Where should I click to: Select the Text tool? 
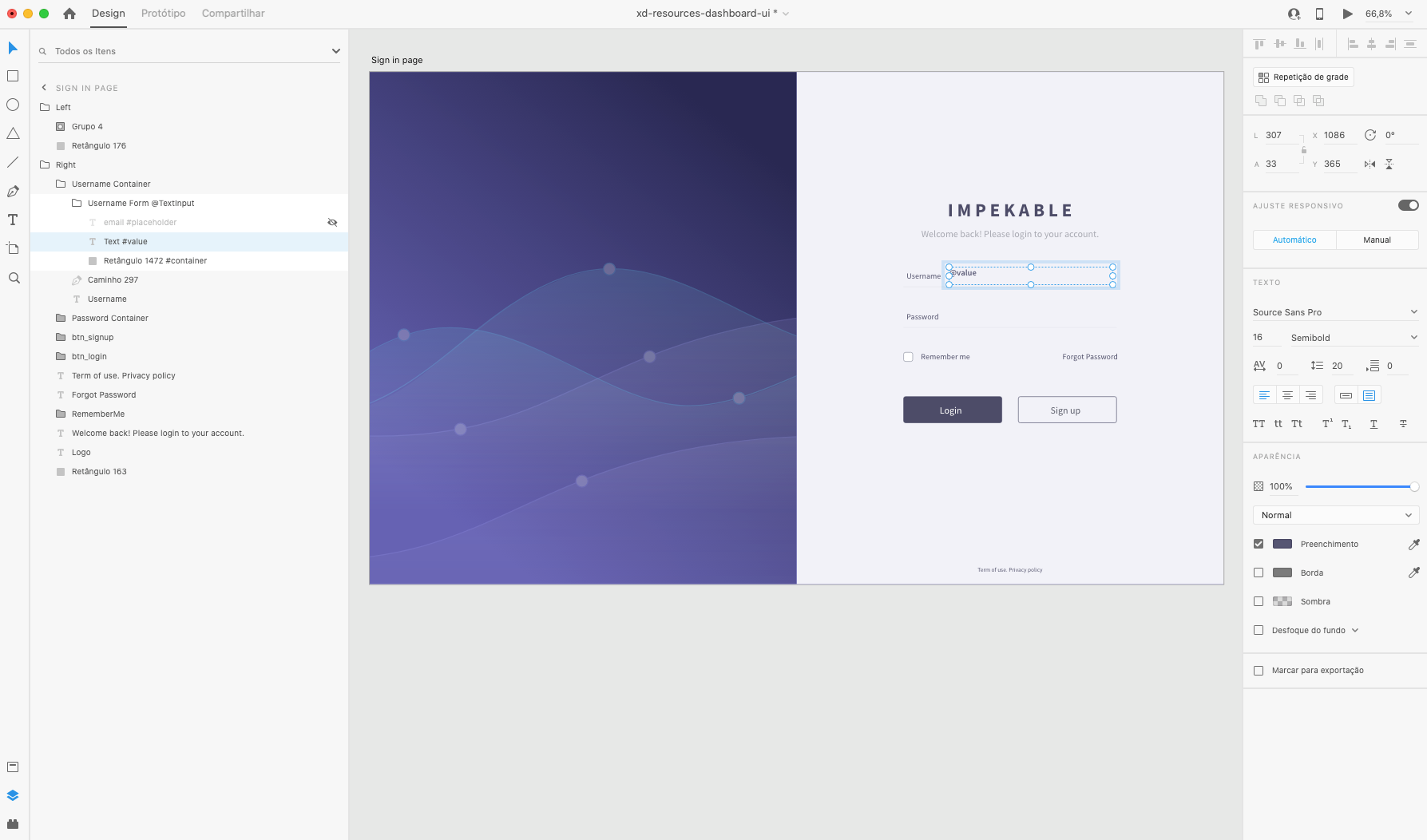[13, 220]
